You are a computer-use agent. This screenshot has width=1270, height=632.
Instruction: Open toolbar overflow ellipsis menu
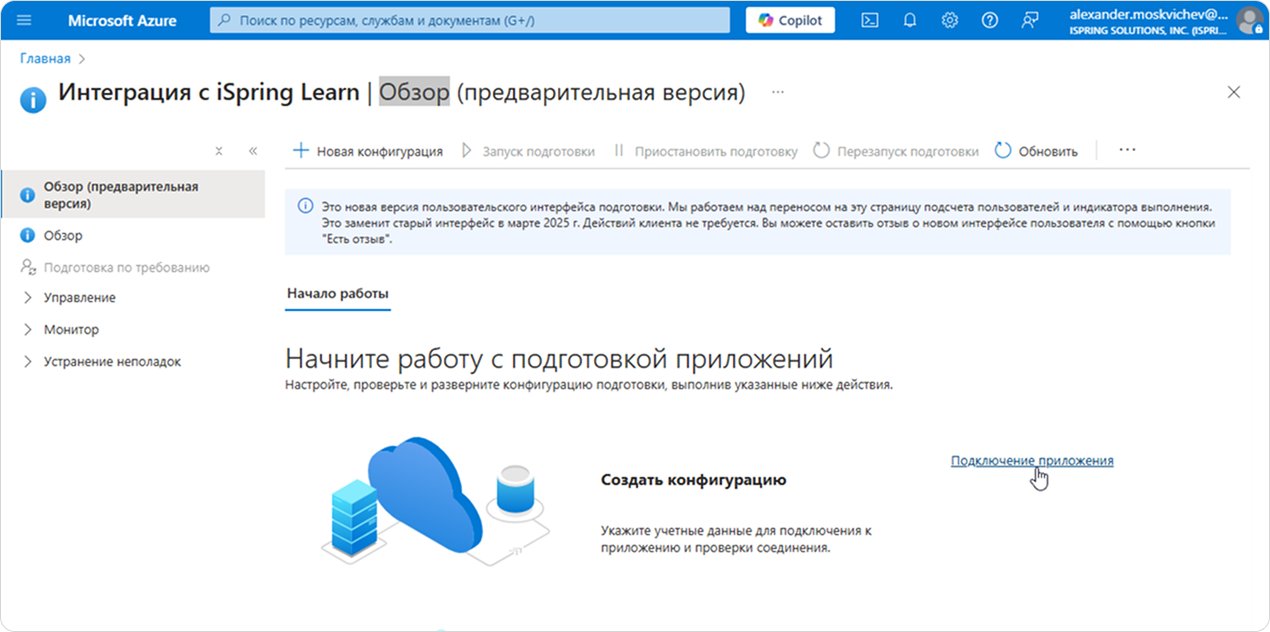(x=1128, y=150)
